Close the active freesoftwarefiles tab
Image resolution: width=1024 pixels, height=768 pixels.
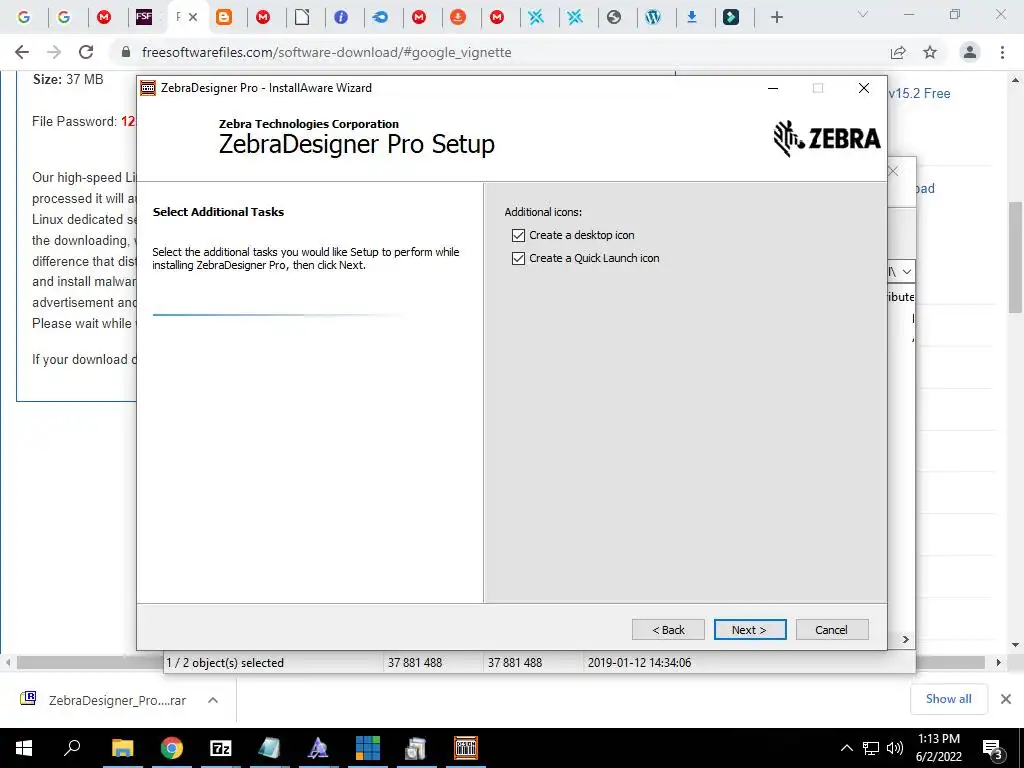tap(193, 17)
